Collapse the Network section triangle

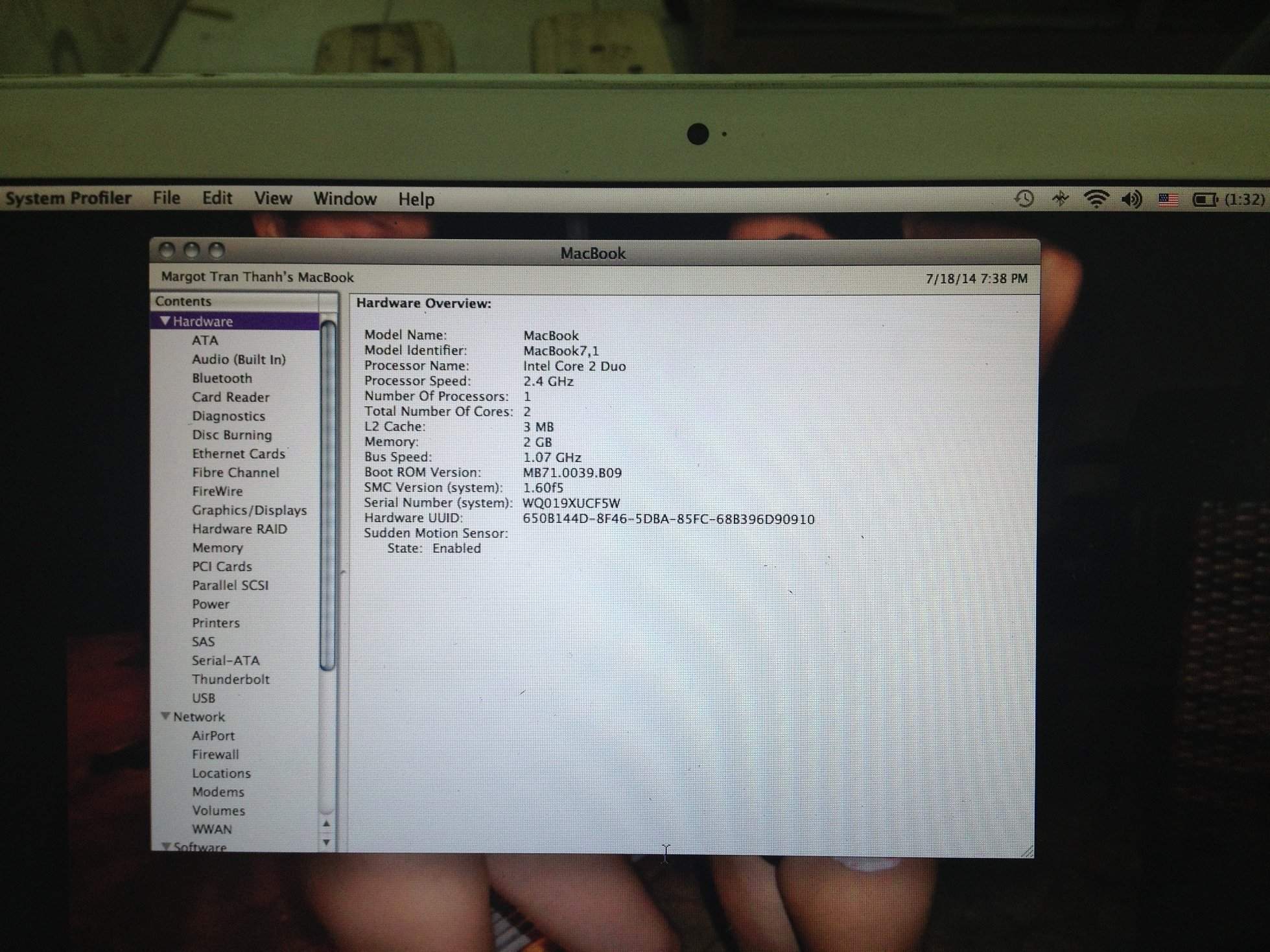pos(165,716)
